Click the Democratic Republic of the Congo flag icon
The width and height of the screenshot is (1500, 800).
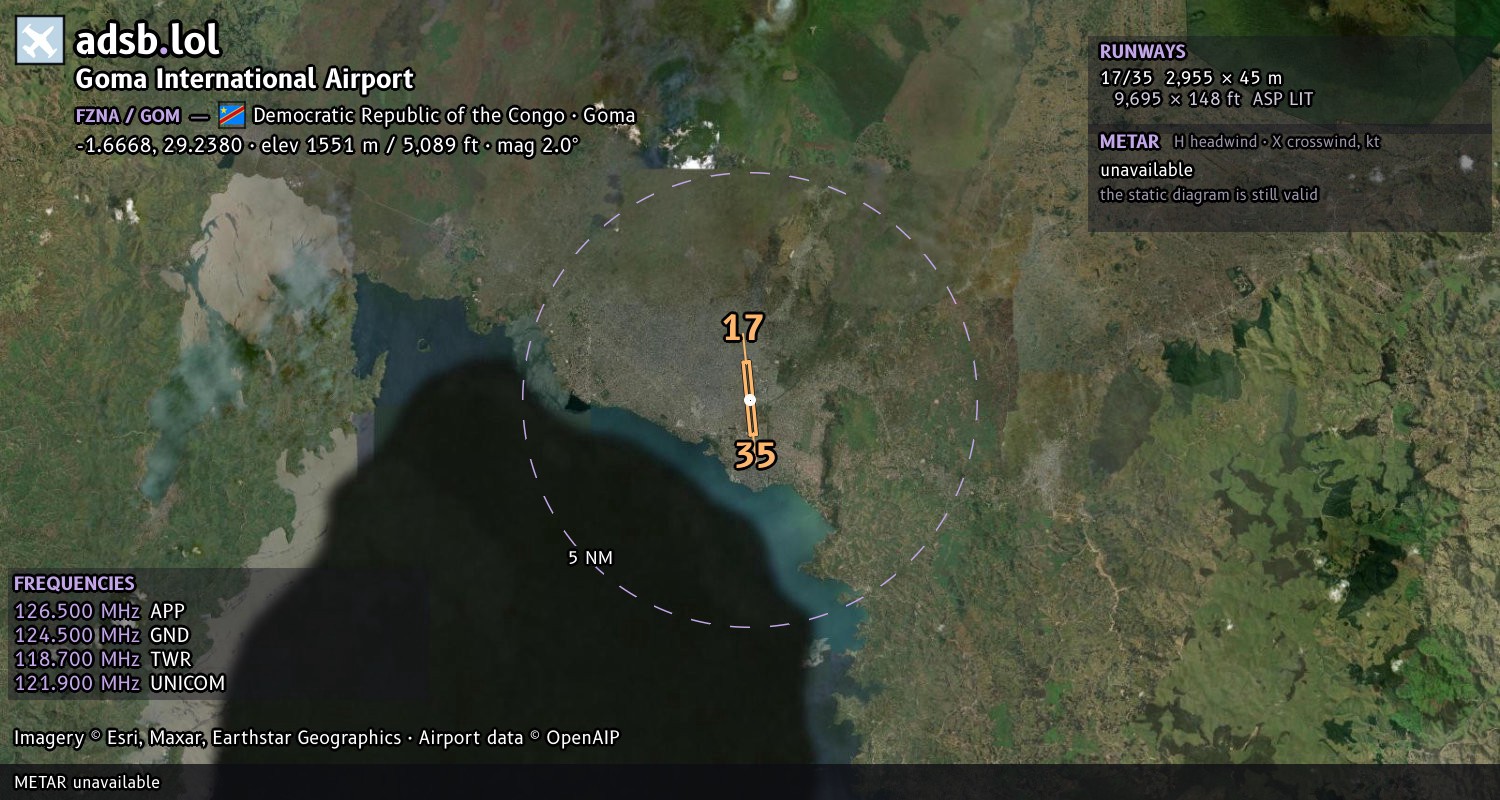pos(231,115)
